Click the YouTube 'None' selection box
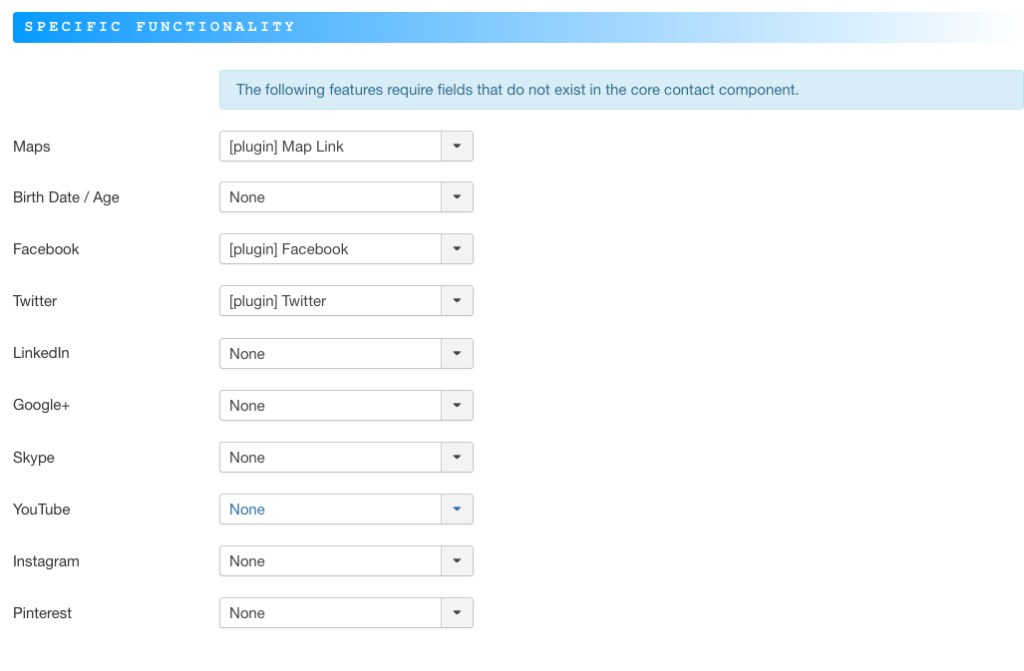The width and height of the screenshot is (1024, 671). pos(330,509)
